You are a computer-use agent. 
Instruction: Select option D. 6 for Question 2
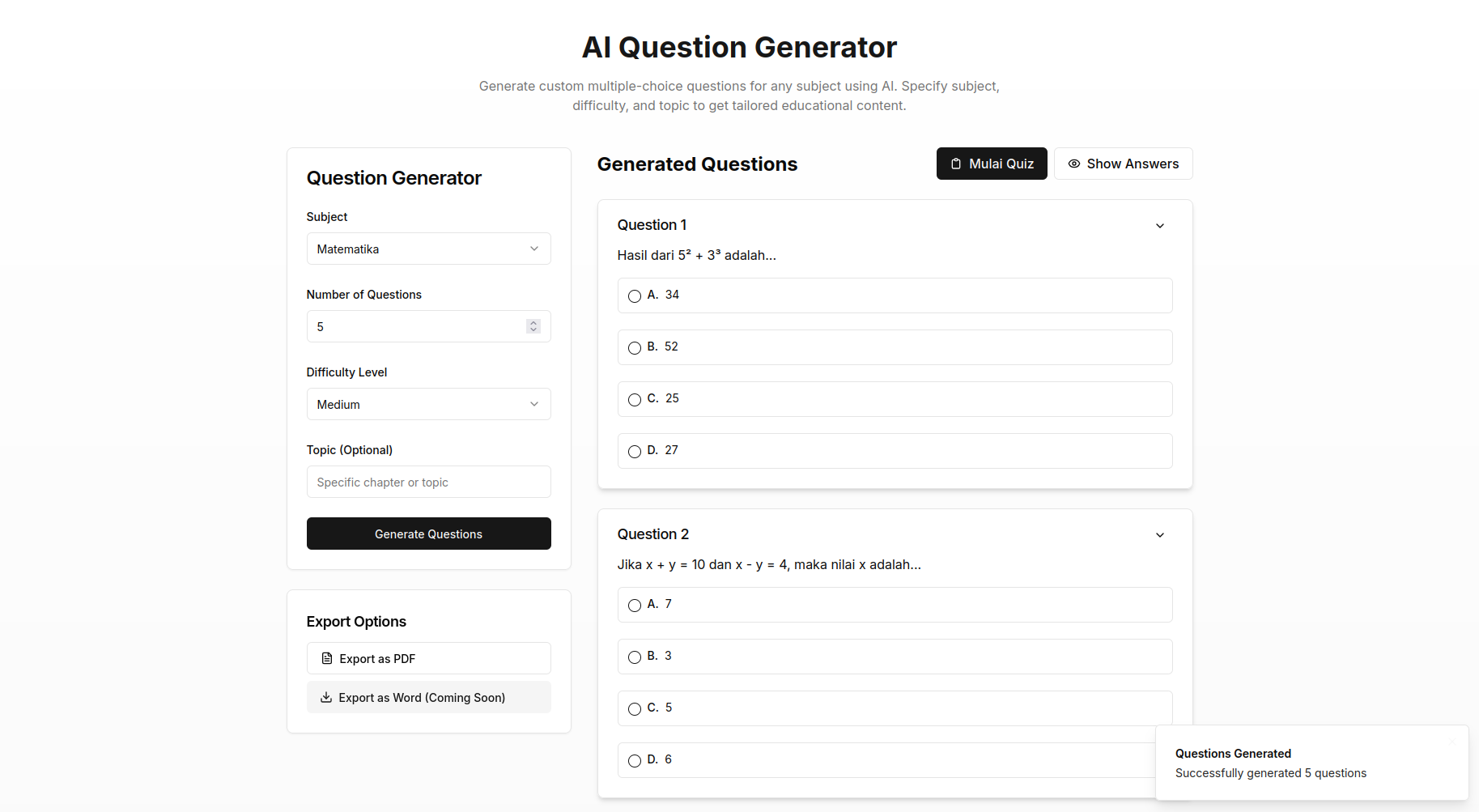click(886, 760)
